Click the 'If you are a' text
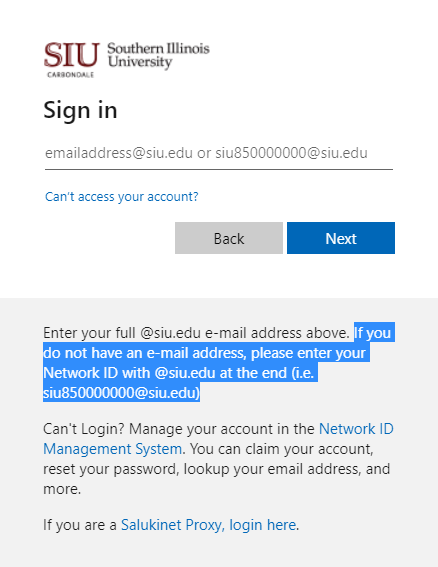This screenshot has width=438, height=567. [80, 525]
